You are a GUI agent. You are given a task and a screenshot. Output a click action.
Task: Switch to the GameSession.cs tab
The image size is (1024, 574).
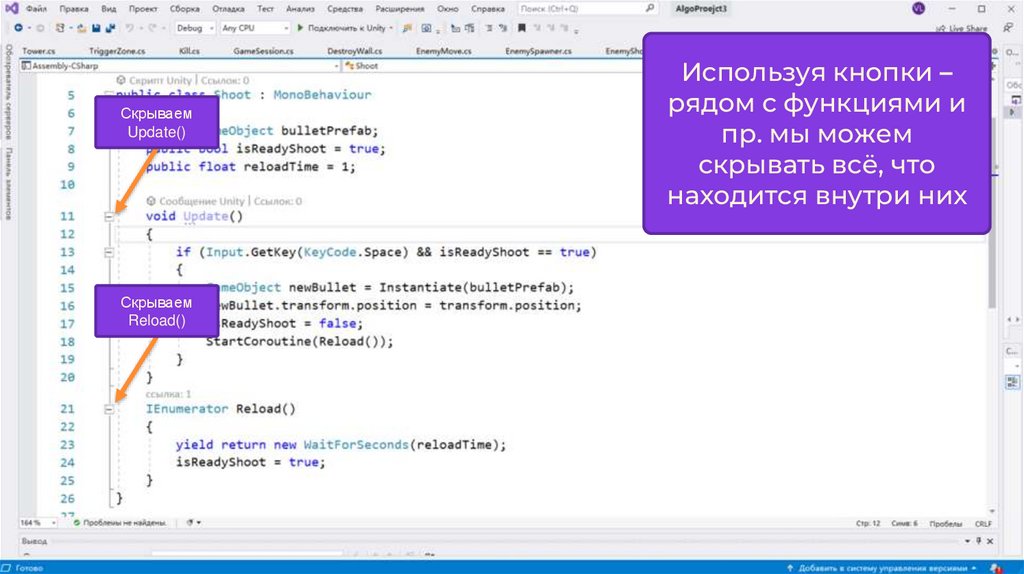[263, 51]
